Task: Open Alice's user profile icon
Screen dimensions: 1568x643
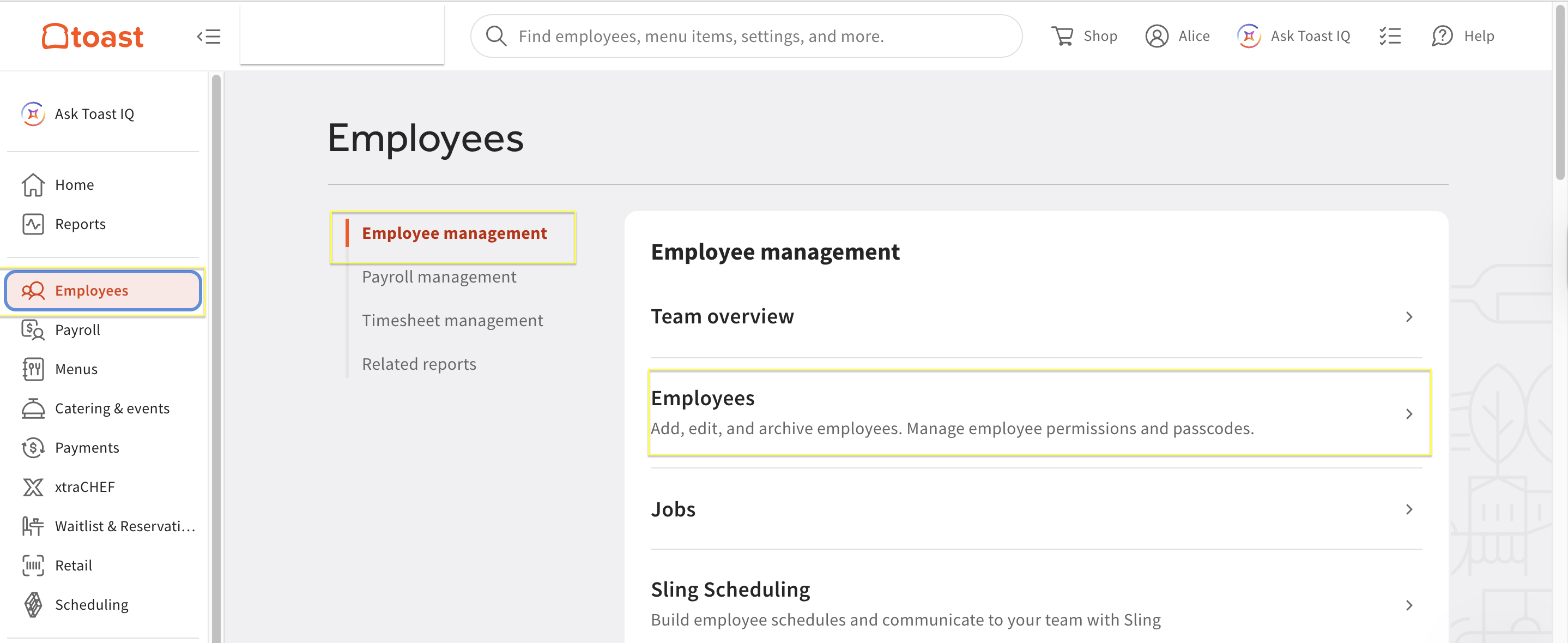Action: [x=1157, y=36]
